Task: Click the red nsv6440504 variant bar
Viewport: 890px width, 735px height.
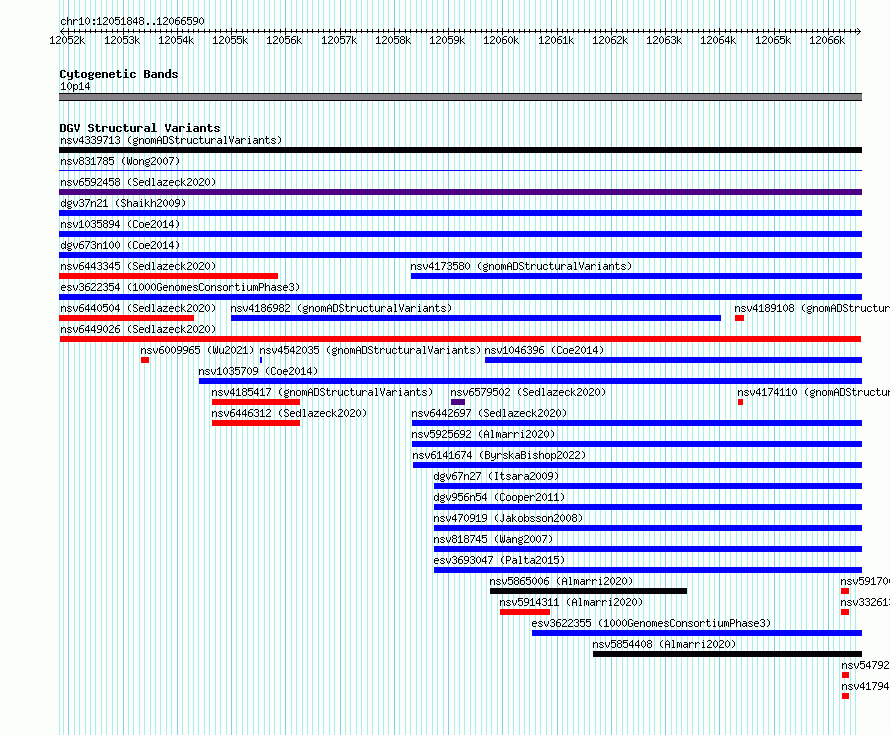Action: pos(127,318)
